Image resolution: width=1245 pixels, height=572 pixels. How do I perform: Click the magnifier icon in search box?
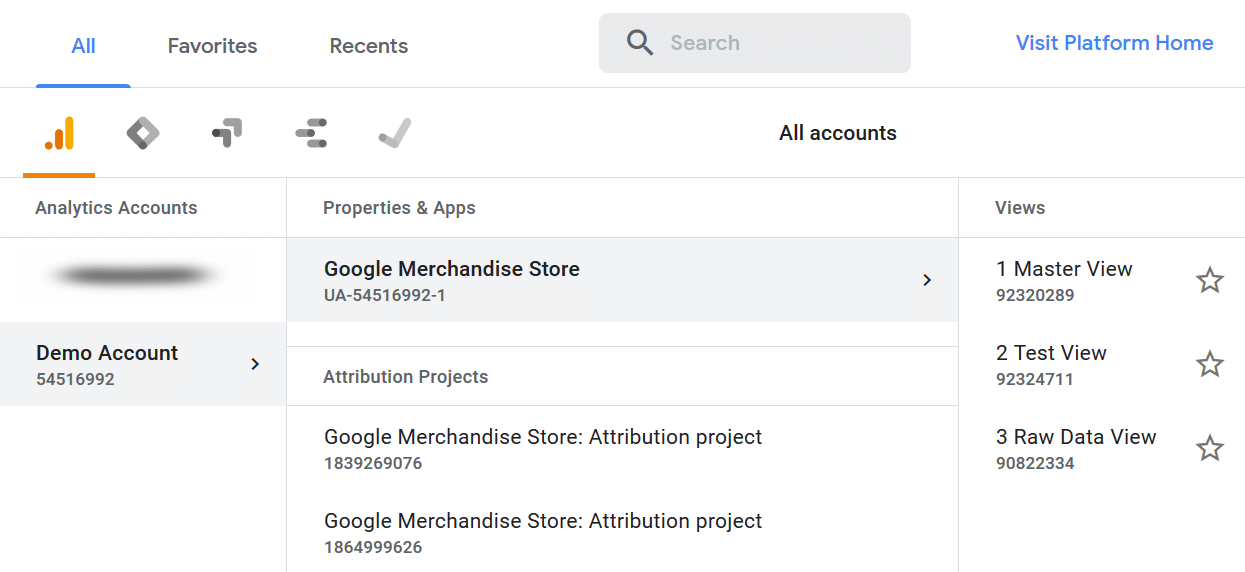[640, 43]
